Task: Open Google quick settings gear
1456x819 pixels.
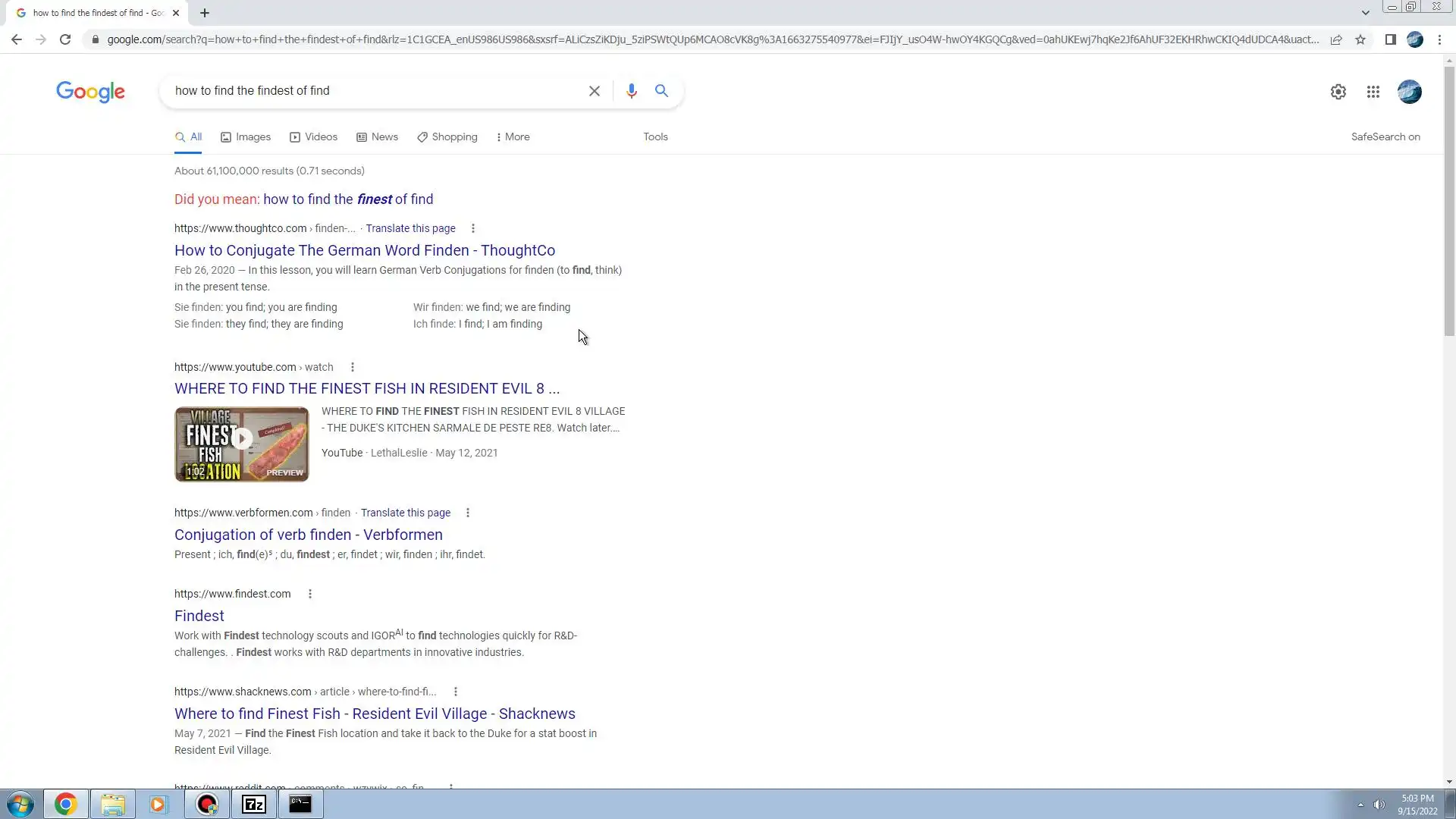Action: click(1338, 92)
